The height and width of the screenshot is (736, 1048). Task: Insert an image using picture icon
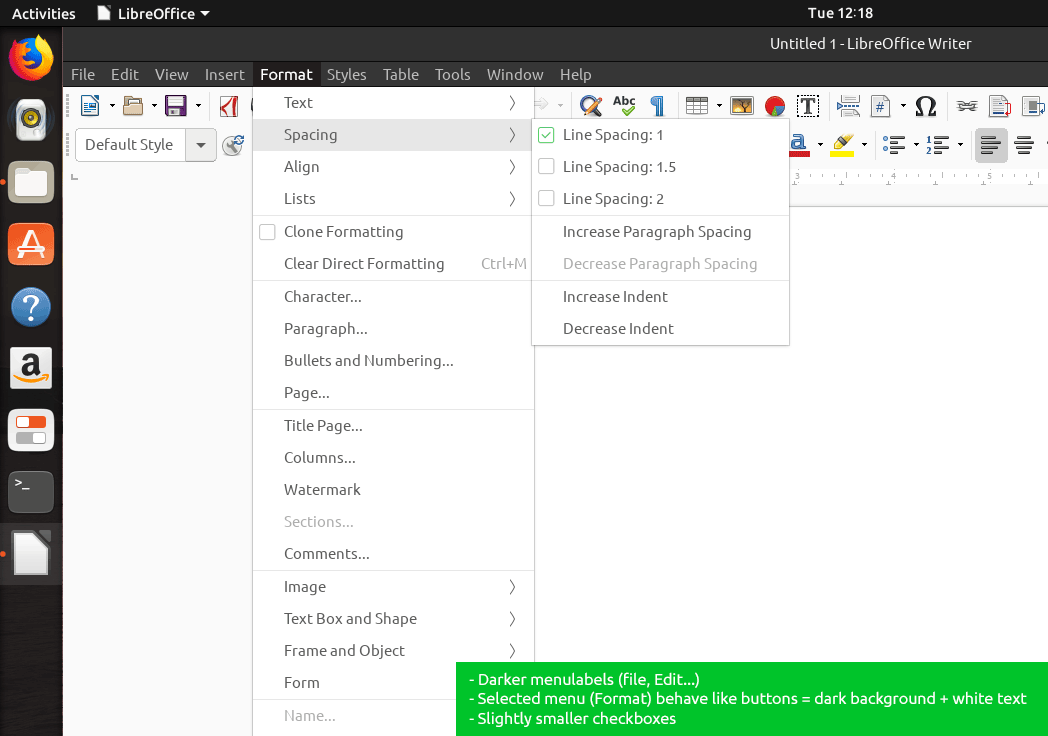coord(742,106)
